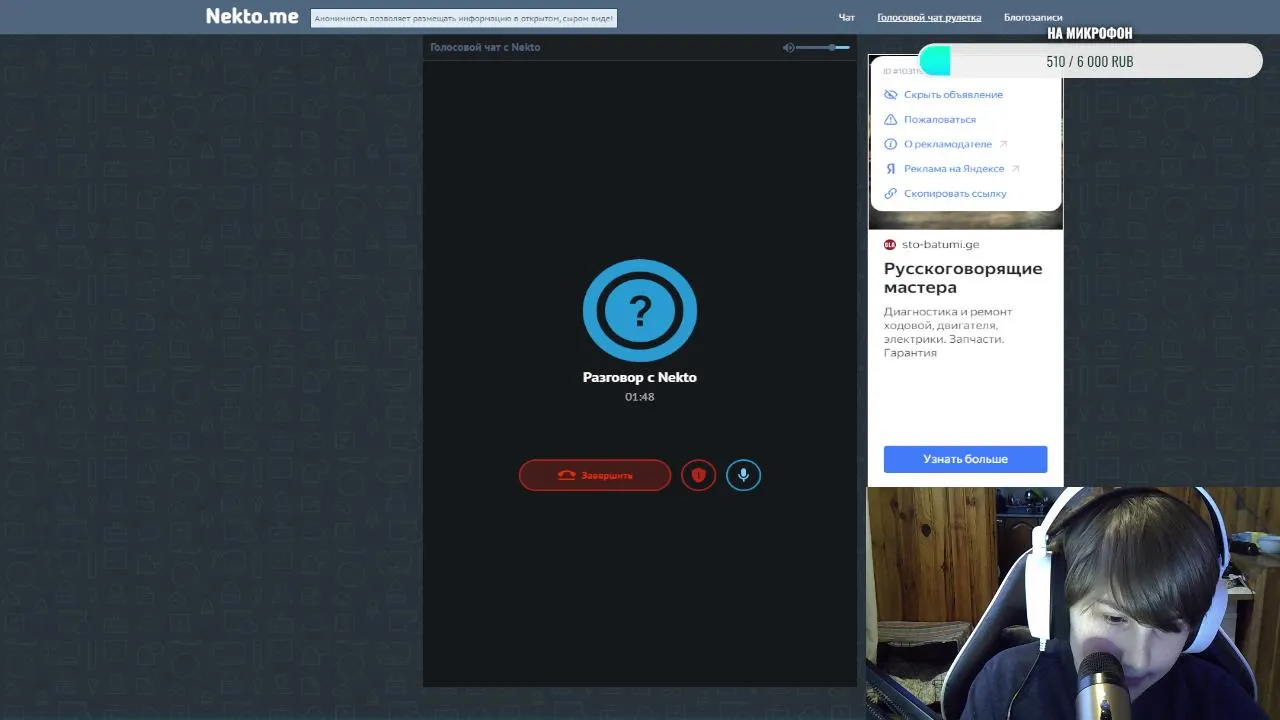Click the warning triangle complaint icon
This screenshot has height=720, width=1280.
point(890,119)
